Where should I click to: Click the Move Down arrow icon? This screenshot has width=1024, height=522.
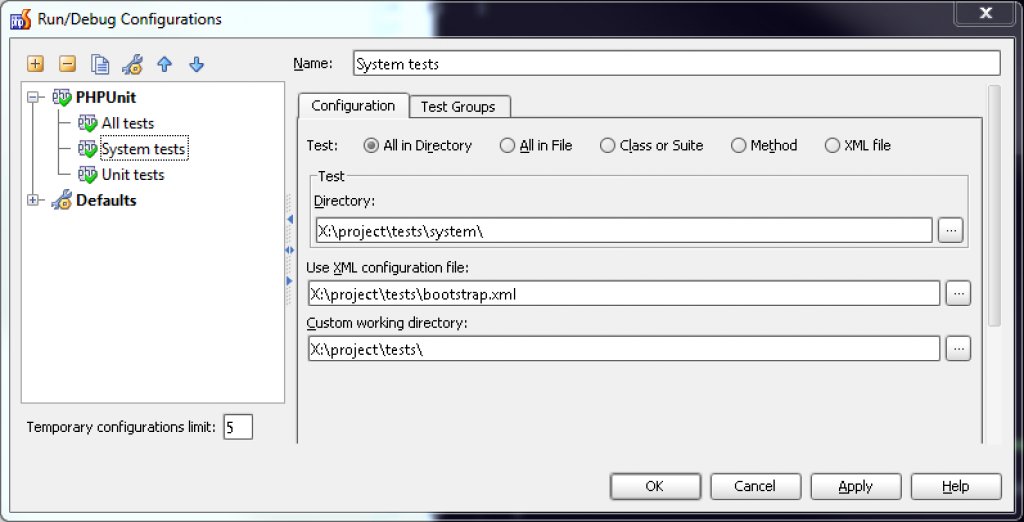point(197,64)
